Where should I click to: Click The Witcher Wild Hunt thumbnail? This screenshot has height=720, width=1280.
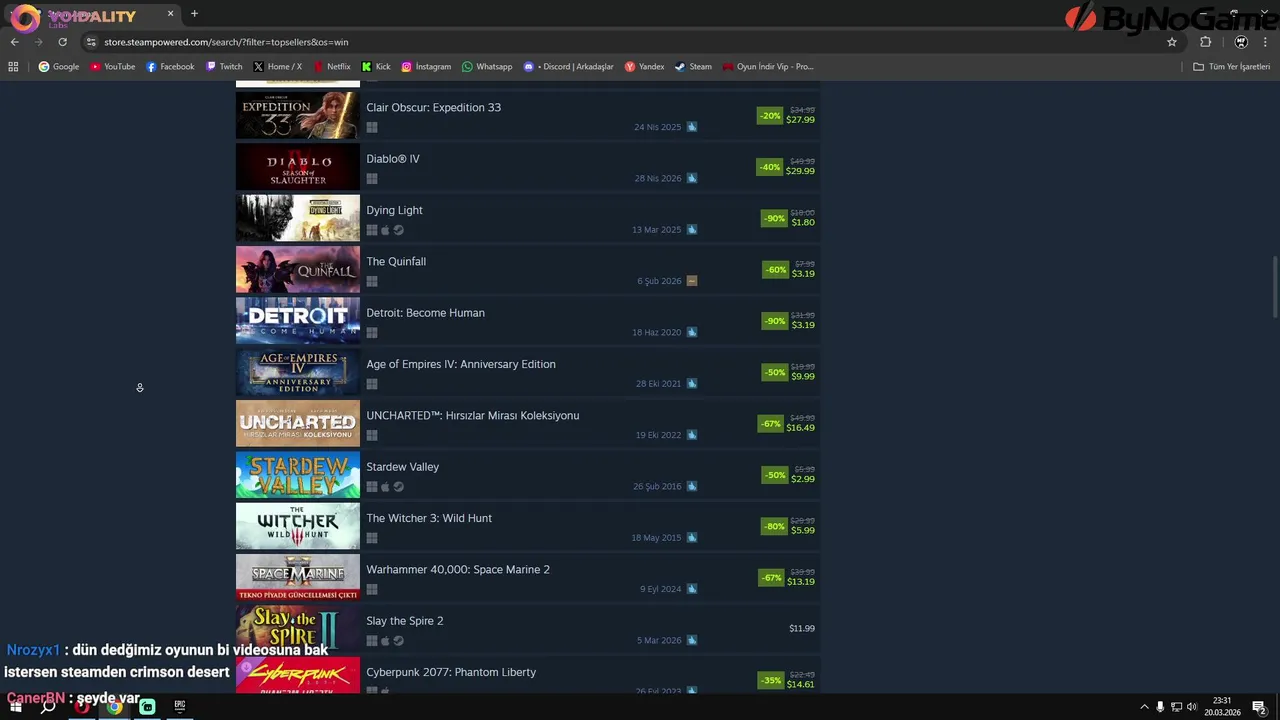coord(298,526)
